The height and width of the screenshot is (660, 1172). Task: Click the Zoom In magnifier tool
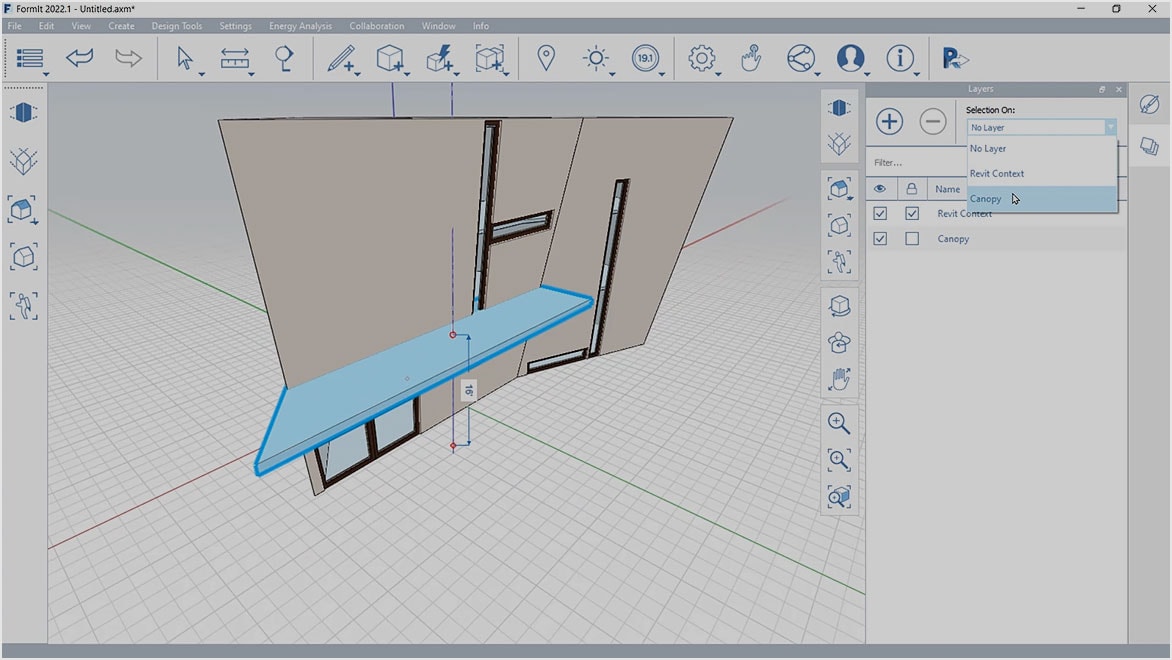point(839,422)
